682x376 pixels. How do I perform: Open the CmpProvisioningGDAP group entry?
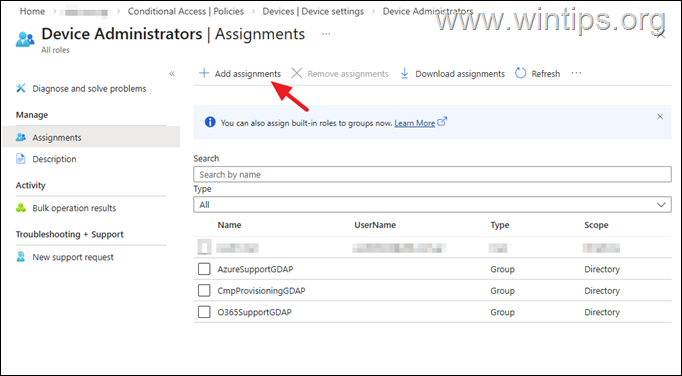[x=261, y=291]
